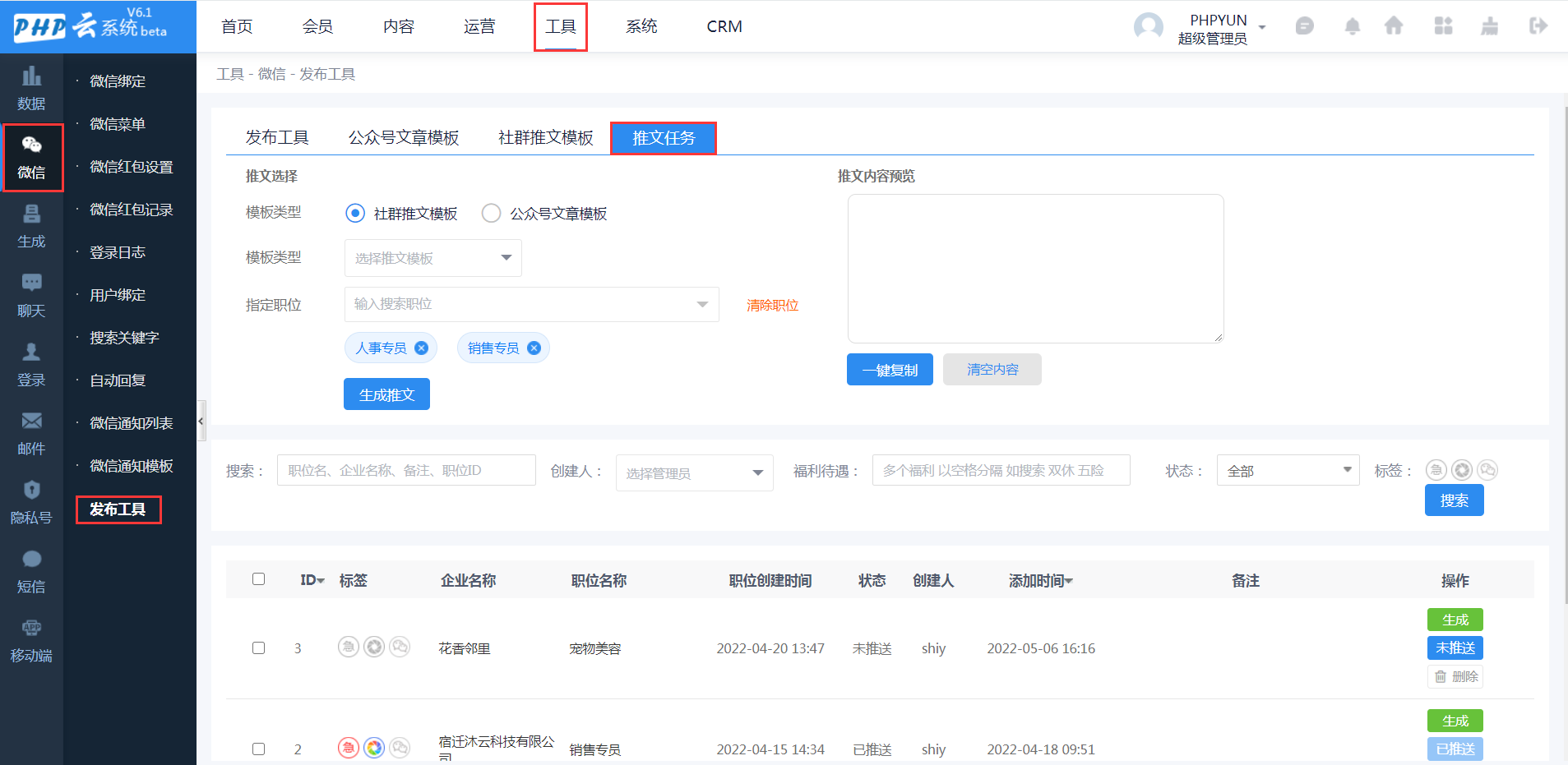Remove the 人事专员 position tag
This screenshot has height=765, width=1568.
point(421,348)
